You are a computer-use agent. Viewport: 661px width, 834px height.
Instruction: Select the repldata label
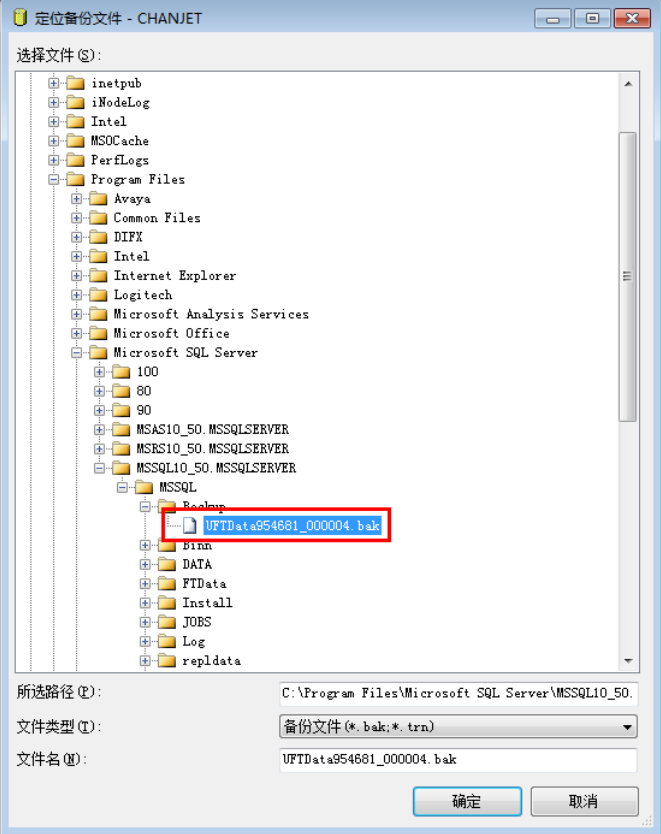[x=212, y=661]
